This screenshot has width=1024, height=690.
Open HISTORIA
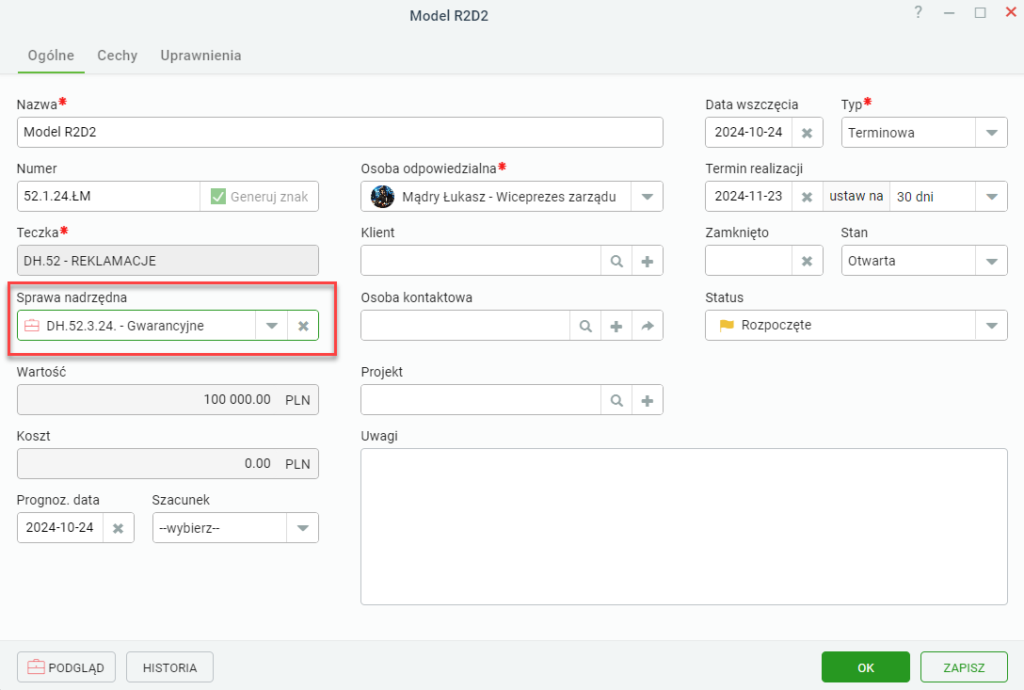pos(170,667)
